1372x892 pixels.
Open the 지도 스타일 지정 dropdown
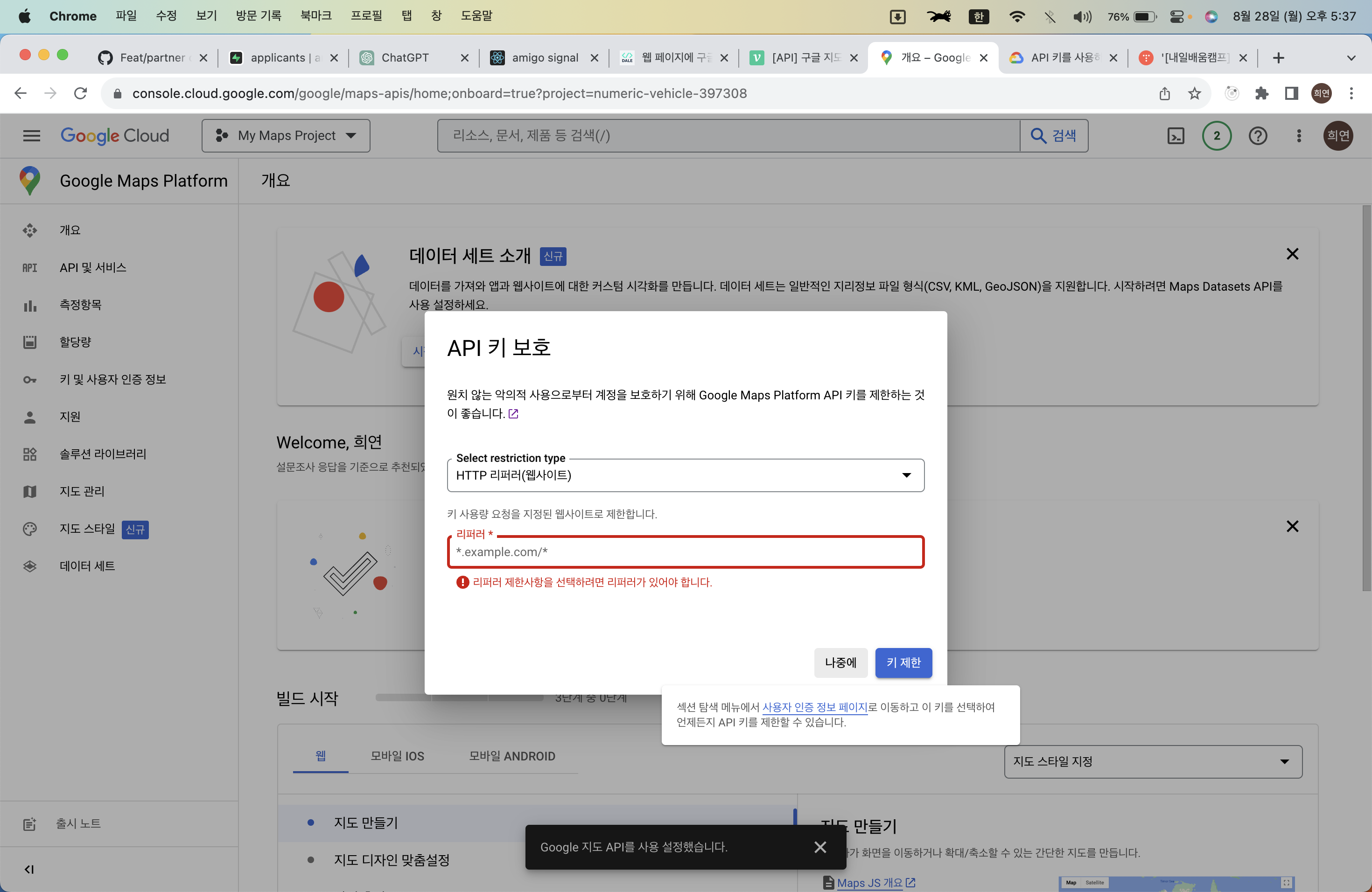1152,762
